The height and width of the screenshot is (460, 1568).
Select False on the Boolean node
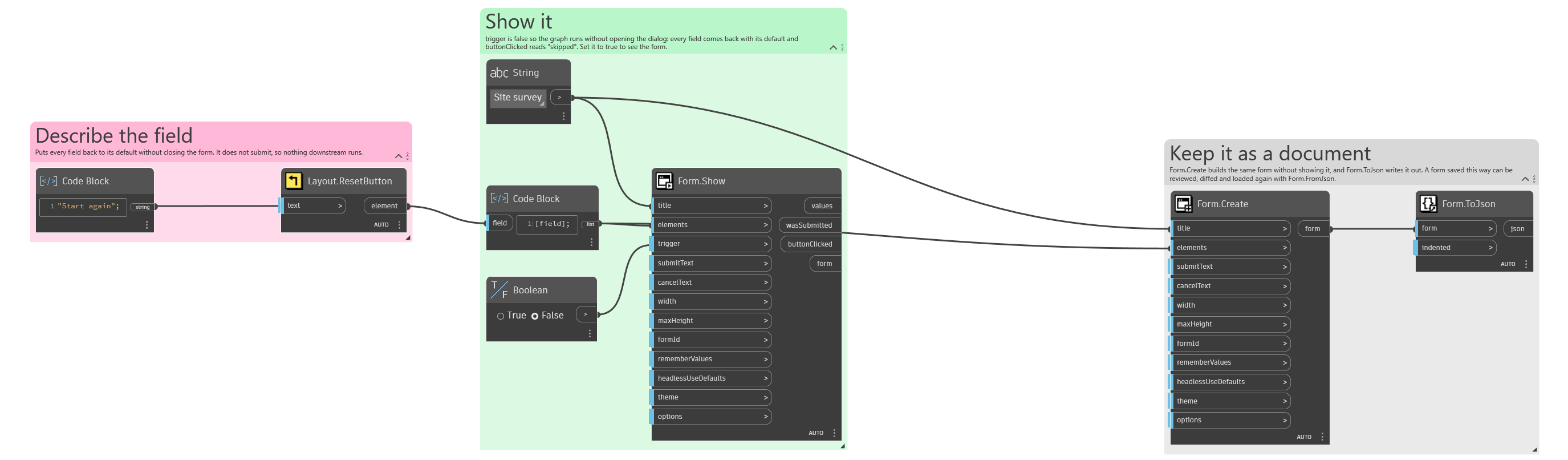(534, 316)
